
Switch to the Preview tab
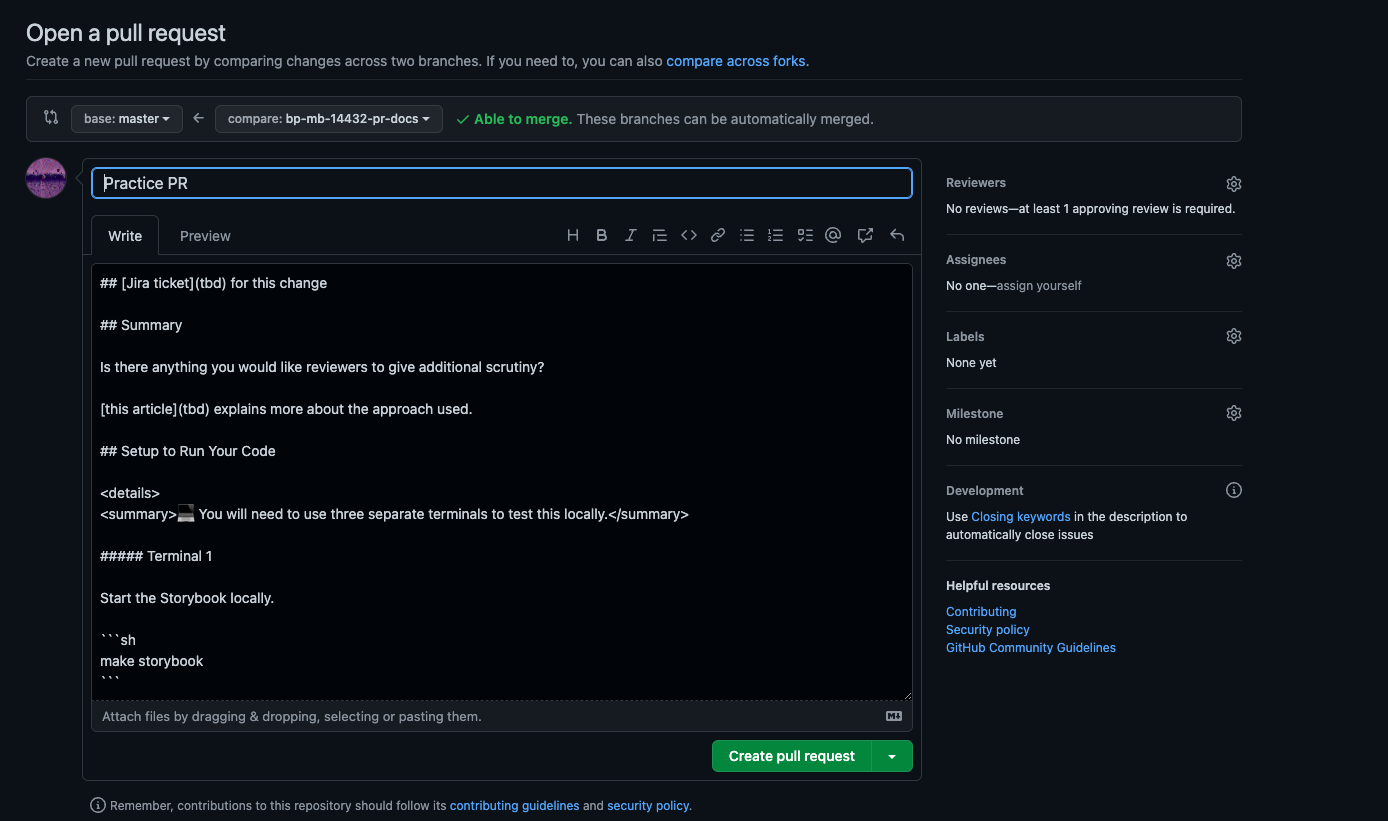[204, 235]
